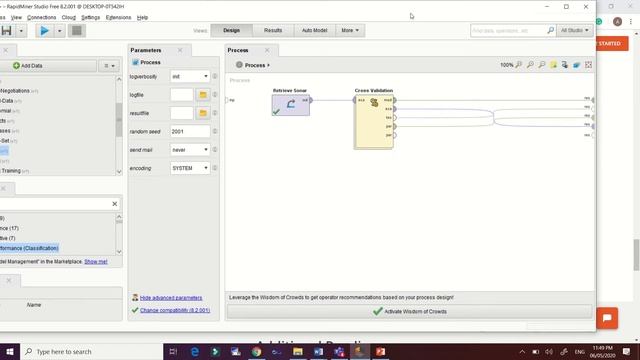Open the Help menu
The height and width of the screenshot is (360, 640).
pos(142,18)
